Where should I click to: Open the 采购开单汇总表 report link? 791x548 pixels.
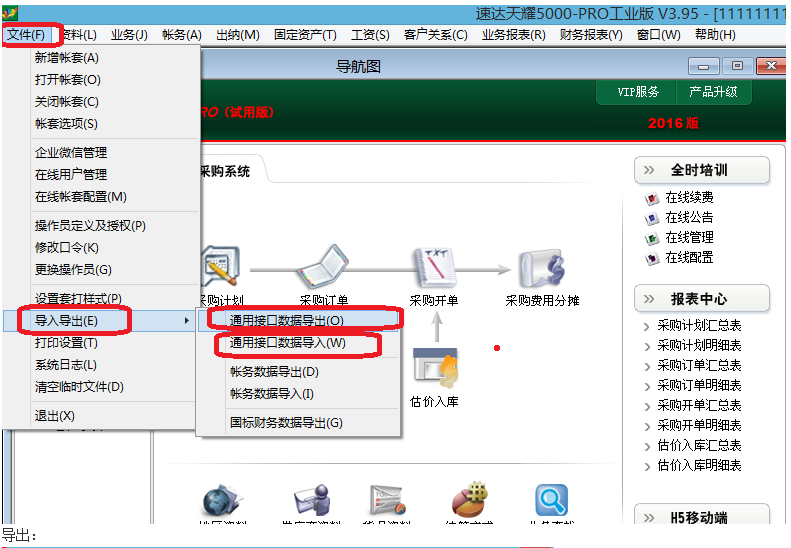699,405
